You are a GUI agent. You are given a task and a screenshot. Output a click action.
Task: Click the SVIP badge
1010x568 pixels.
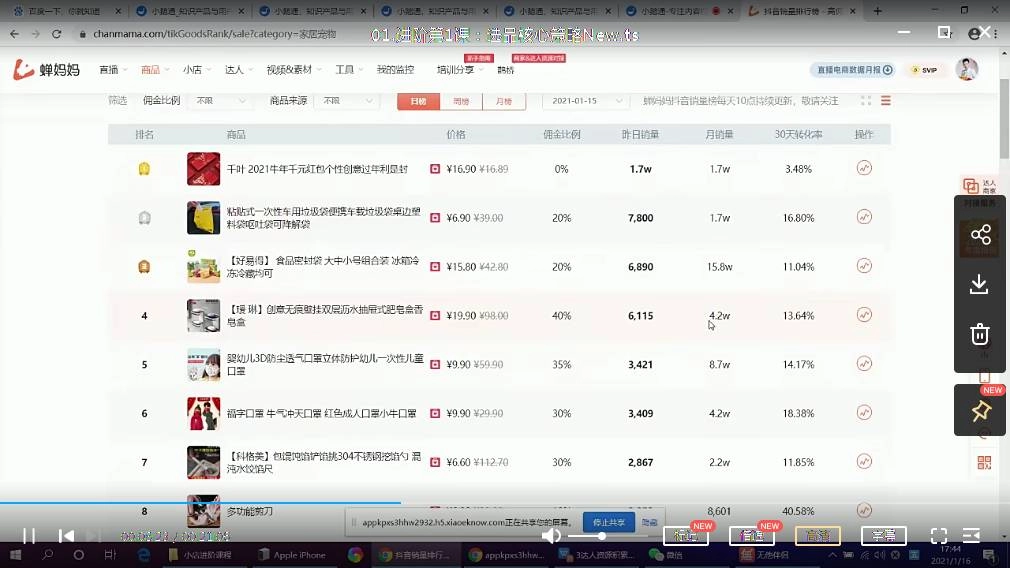pos(924,70)
